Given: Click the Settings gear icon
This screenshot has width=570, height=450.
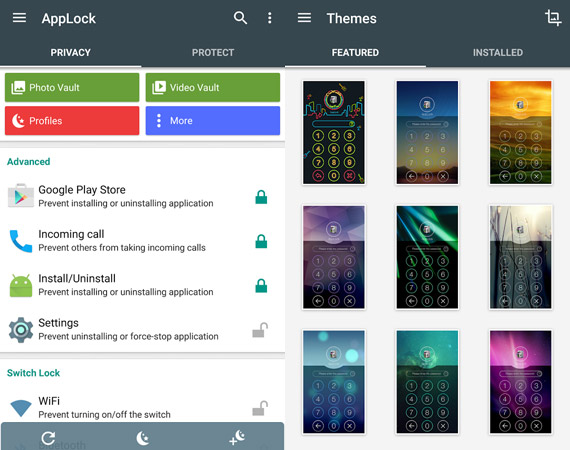Looking at the screenshot, I should tap(21, 330).
